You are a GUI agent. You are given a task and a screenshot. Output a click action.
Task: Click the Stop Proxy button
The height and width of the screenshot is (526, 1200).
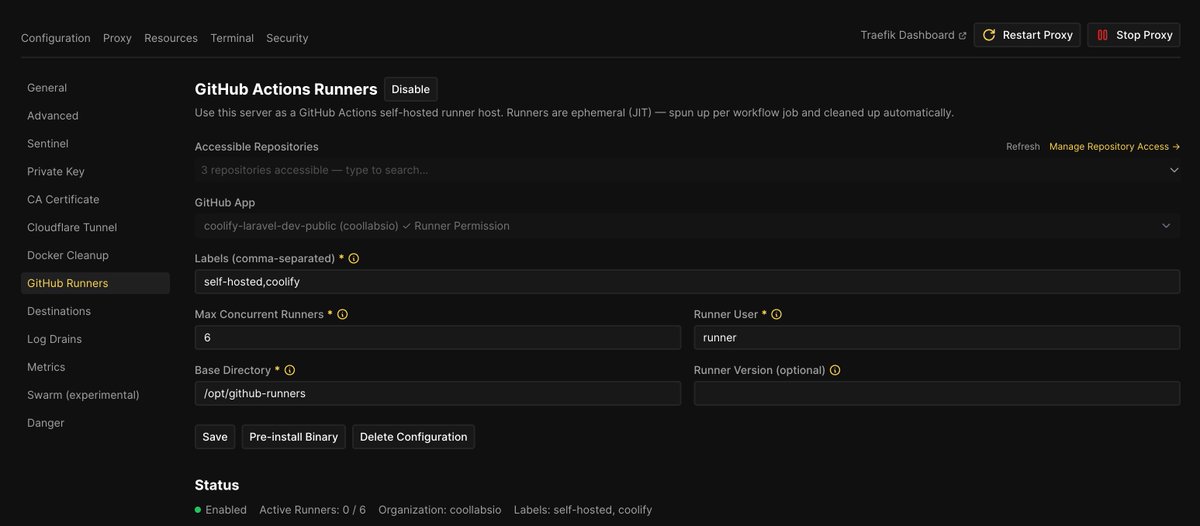click(x=1134, y=35)
